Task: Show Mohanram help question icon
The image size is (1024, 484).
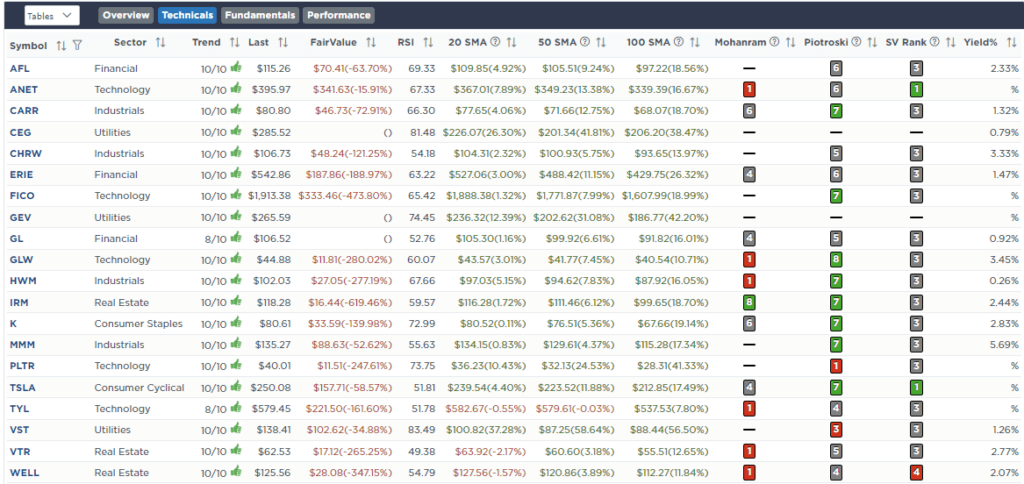Action: click(775, 42)
